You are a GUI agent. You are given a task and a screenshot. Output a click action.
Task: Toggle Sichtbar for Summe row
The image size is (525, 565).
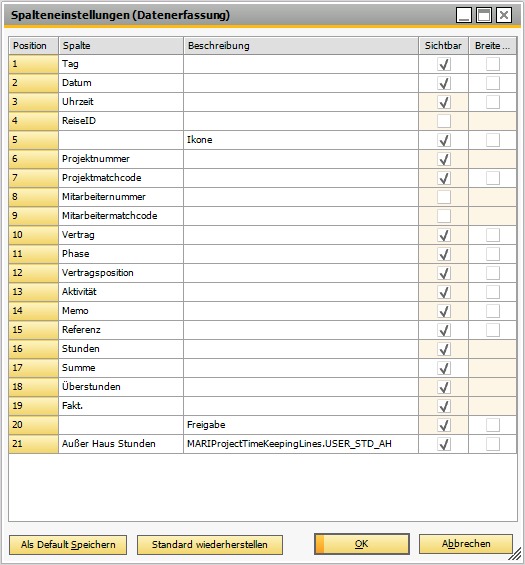(444, 368)
